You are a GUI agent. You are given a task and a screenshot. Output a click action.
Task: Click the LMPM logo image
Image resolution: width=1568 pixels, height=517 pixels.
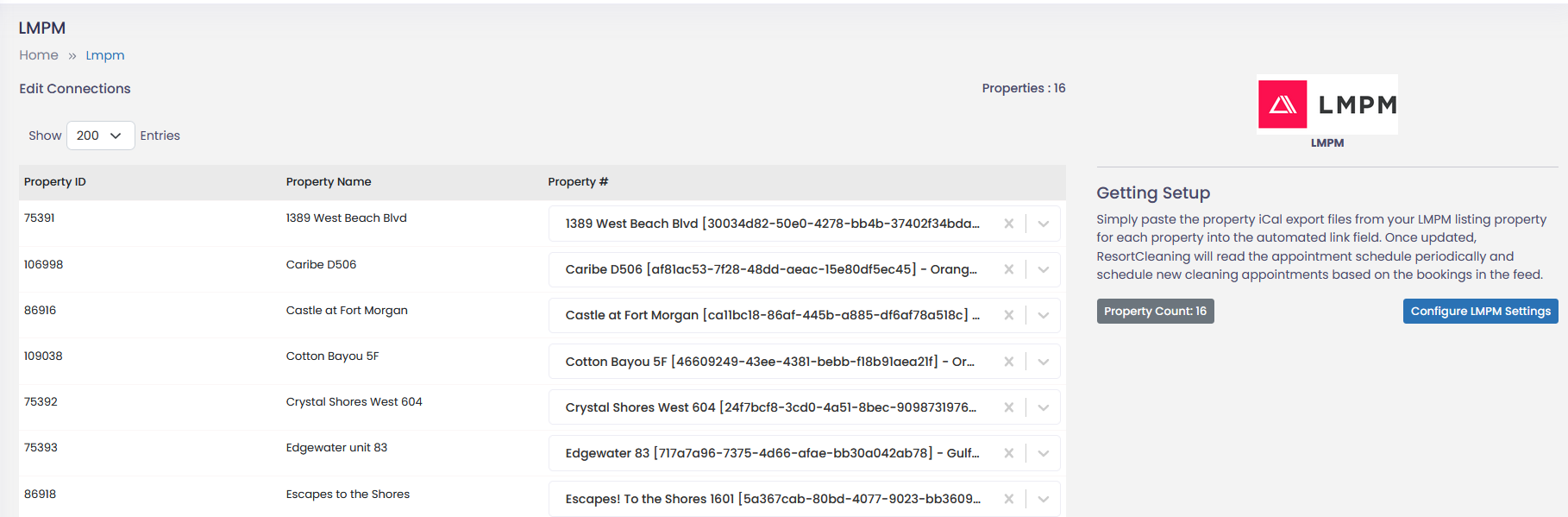tap(1327, 104)
